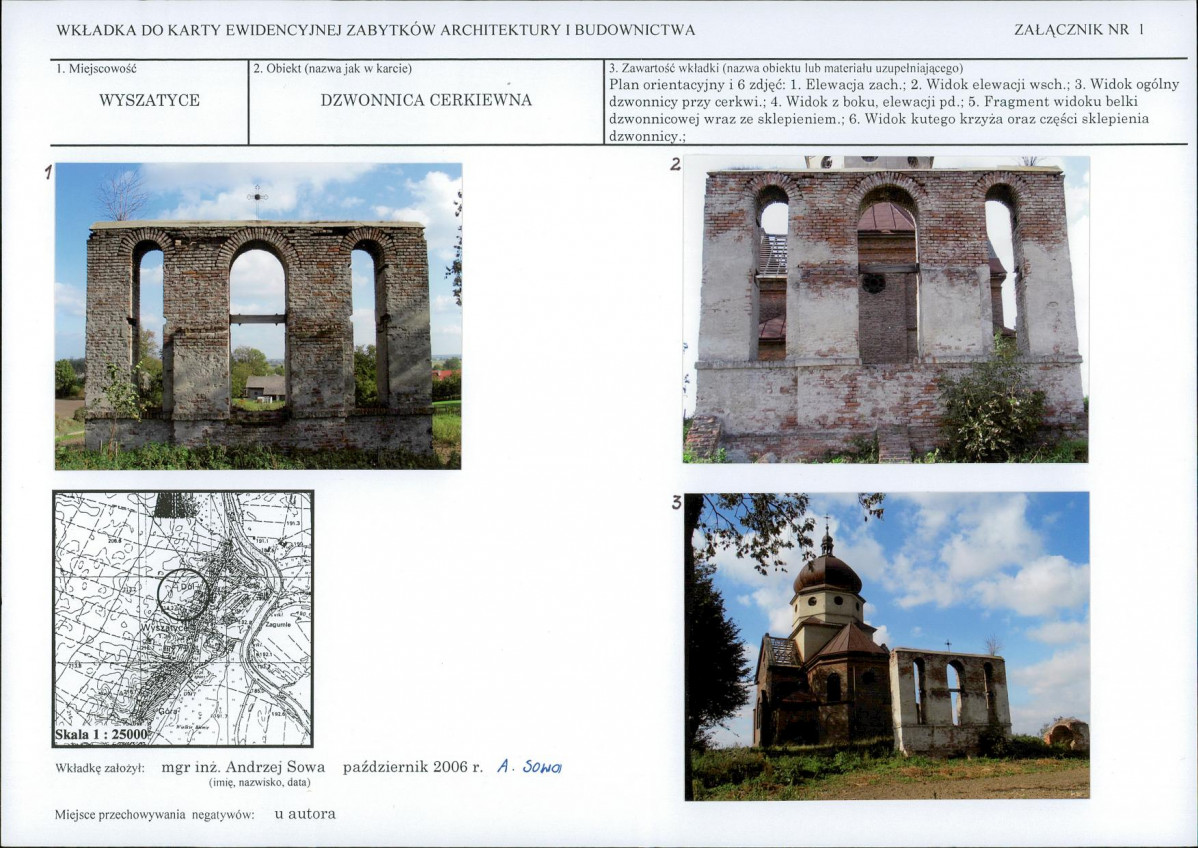Click the handwritten blue "A. Sowa" signature

[x=530, y=767]
